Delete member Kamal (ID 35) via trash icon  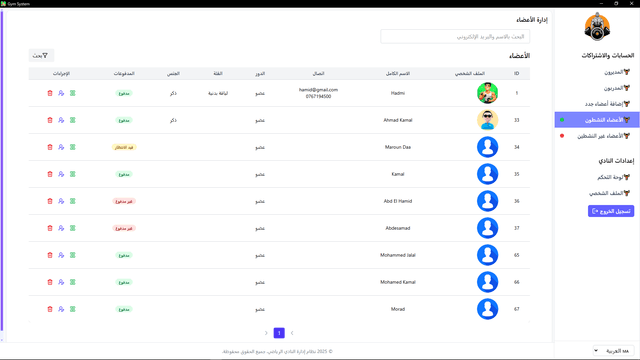pos(50,174)
